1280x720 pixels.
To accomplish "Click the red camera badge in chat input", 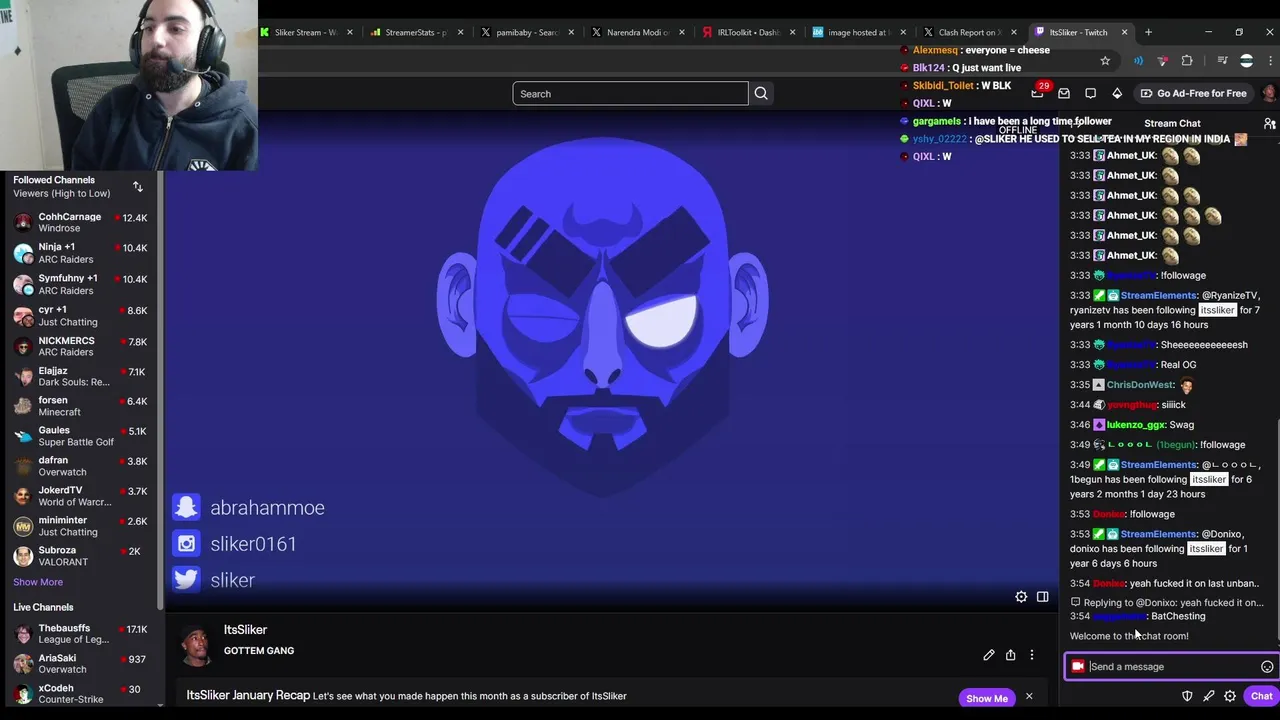I will click(x=1078, y=667).
